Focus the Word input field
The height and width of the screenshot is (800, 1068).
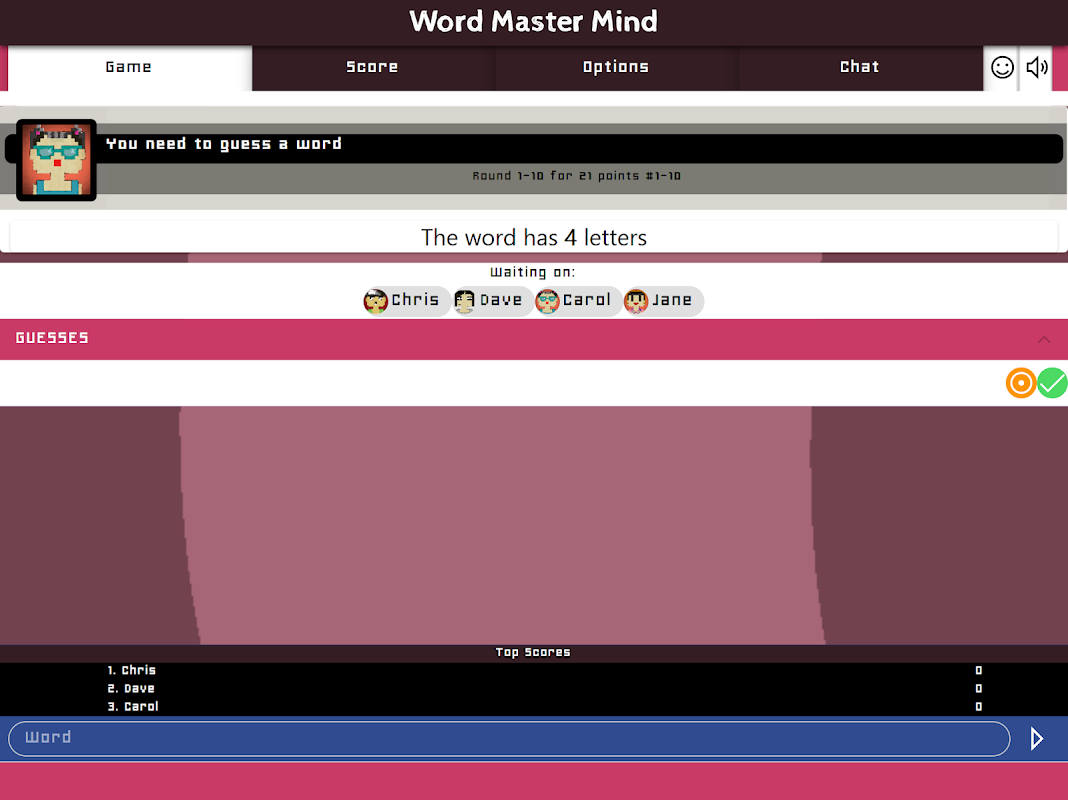point(509,739)
